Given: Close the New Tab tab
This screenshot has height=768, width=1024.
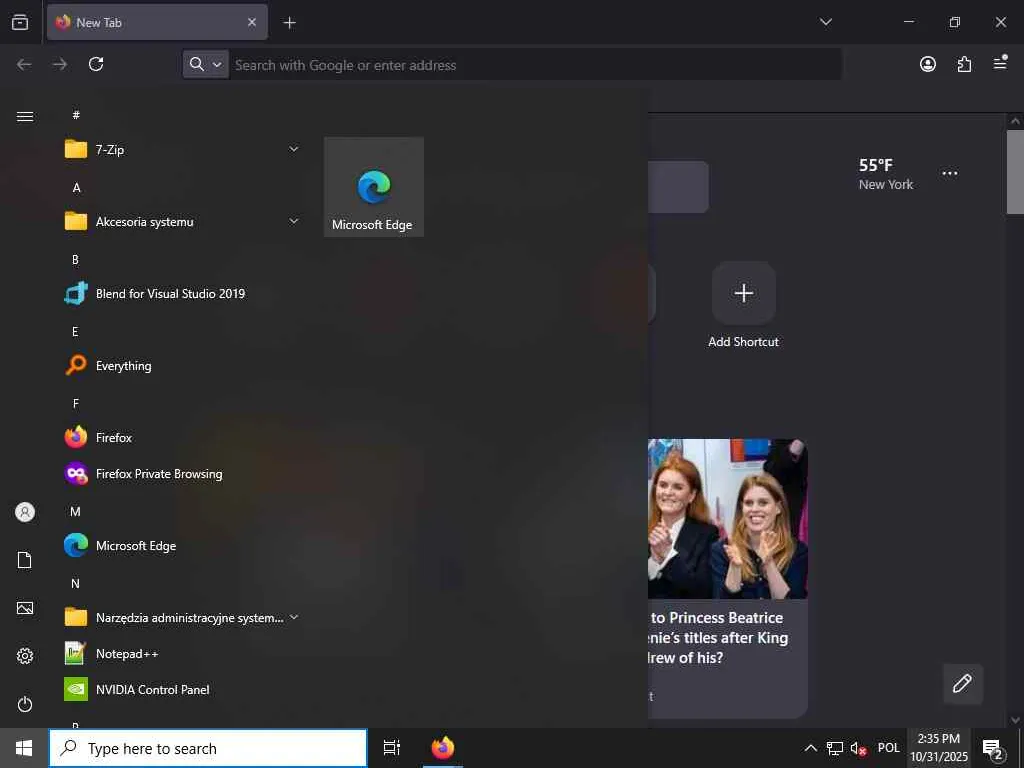Looking at the screenshot, I should pos(252,22).
